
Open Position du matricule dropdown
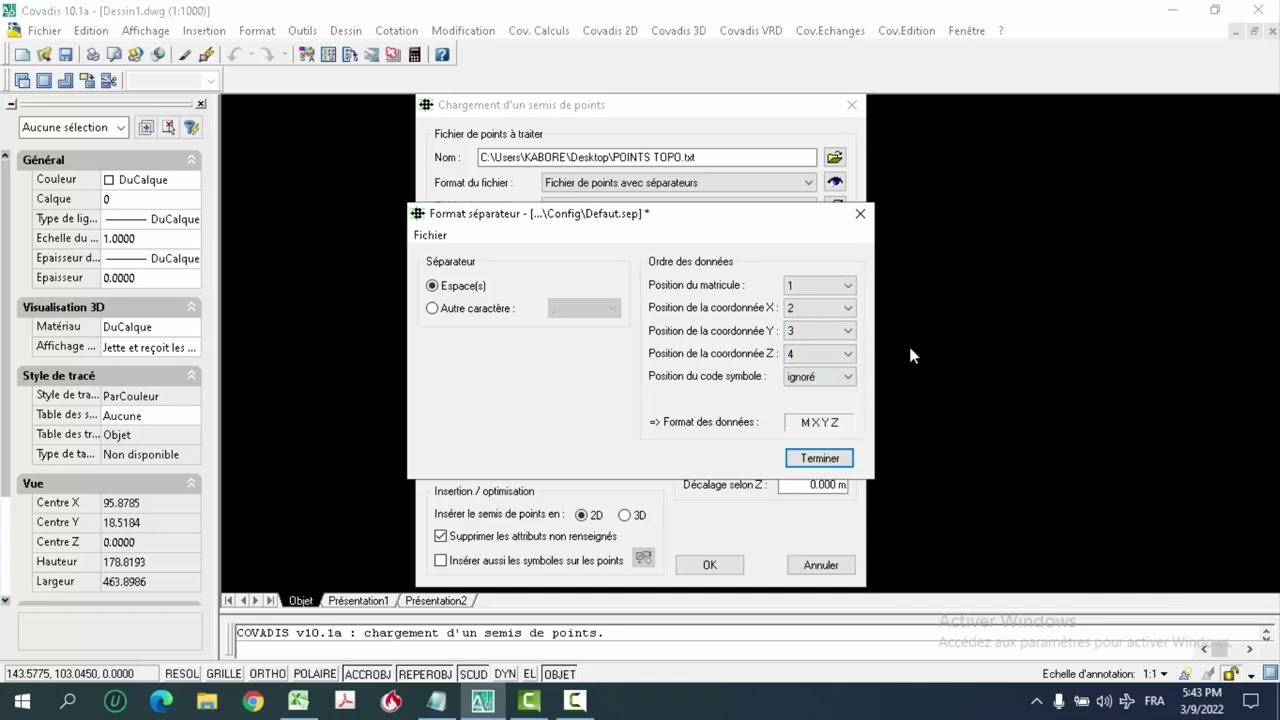tap(819, 285)
